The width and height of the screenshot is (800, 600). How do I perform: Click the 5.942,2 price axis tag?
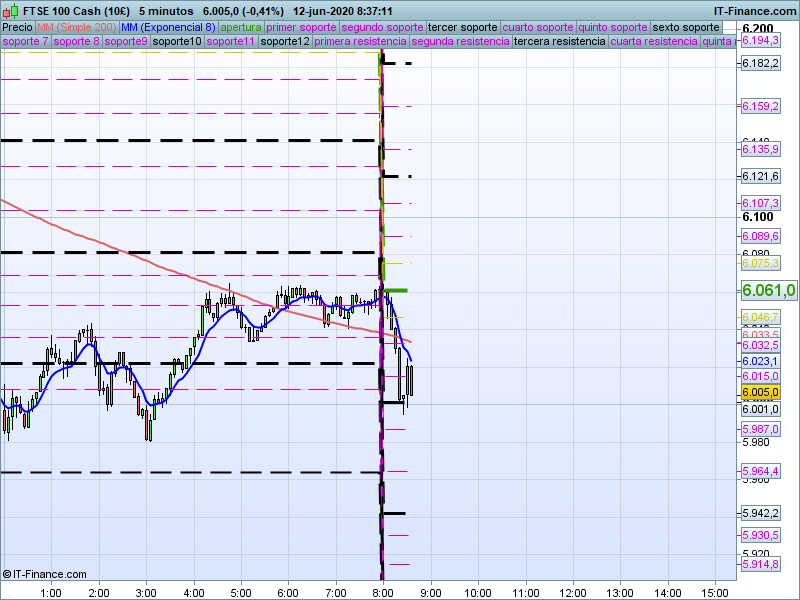[x=760, y=513]
